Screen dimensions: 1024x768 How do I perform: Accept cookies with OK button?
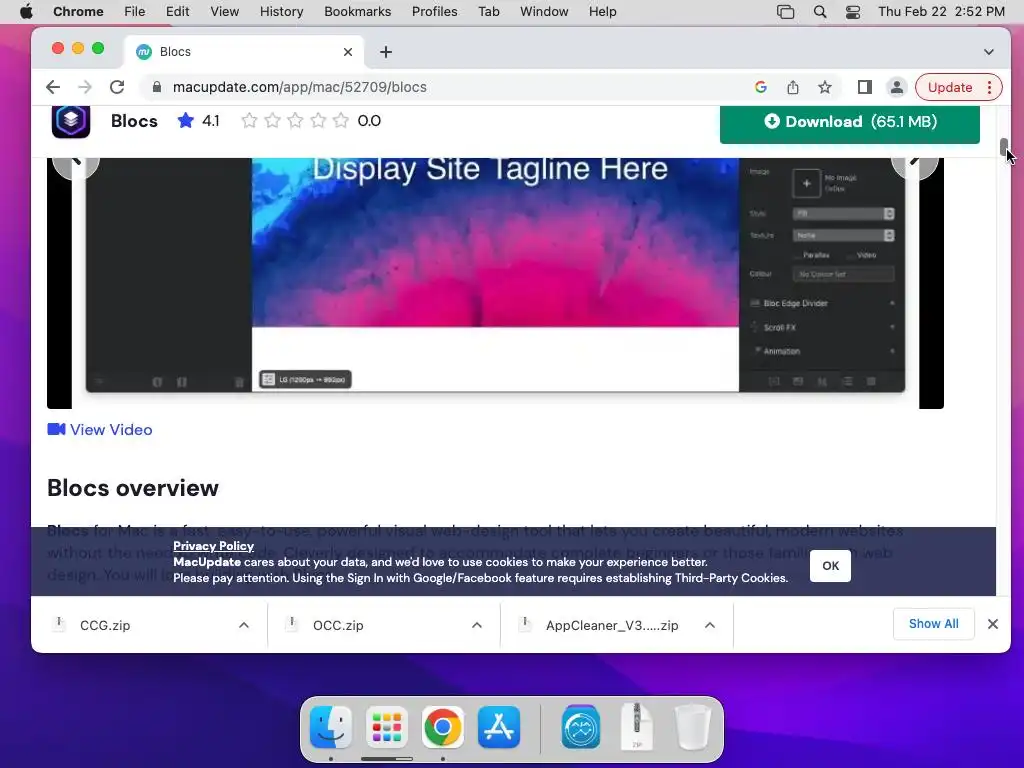(x=830, y=566)
